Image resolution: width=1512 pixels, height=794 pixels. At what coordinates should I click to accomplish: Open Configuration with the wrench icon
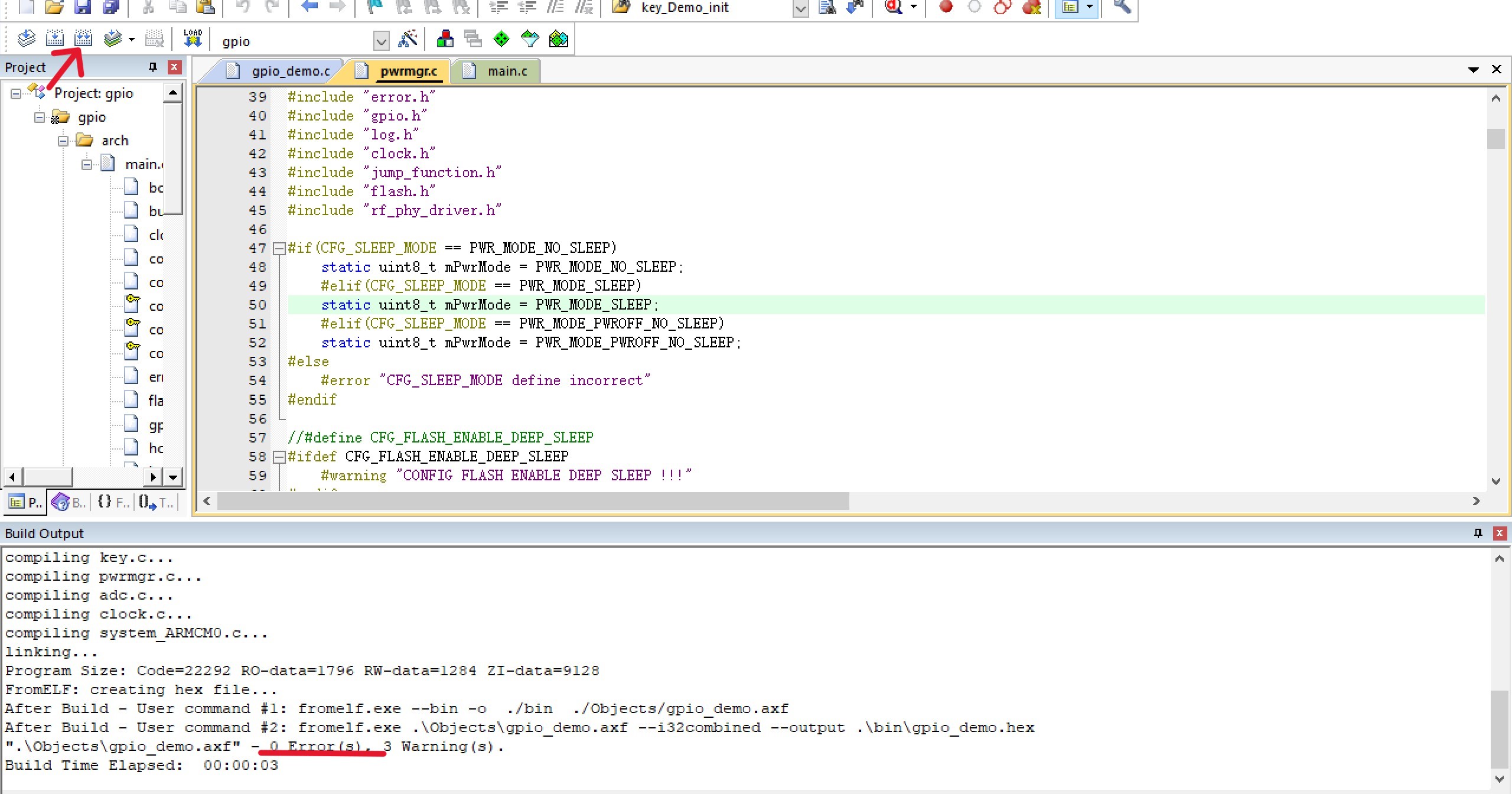point(1122,7)
